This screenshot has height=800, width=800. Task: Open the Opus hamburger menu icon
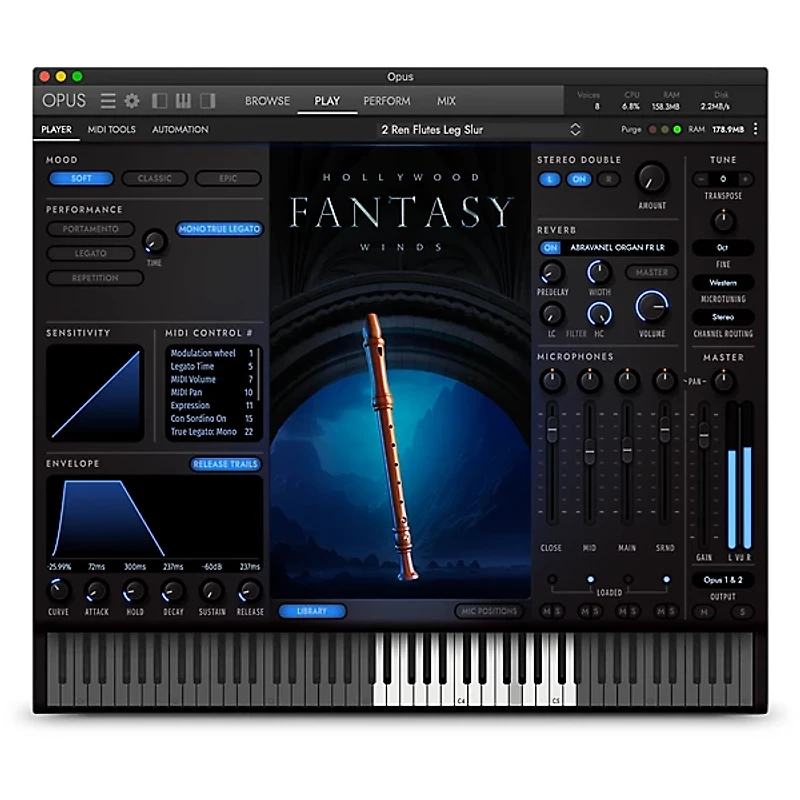coord(107,100)
